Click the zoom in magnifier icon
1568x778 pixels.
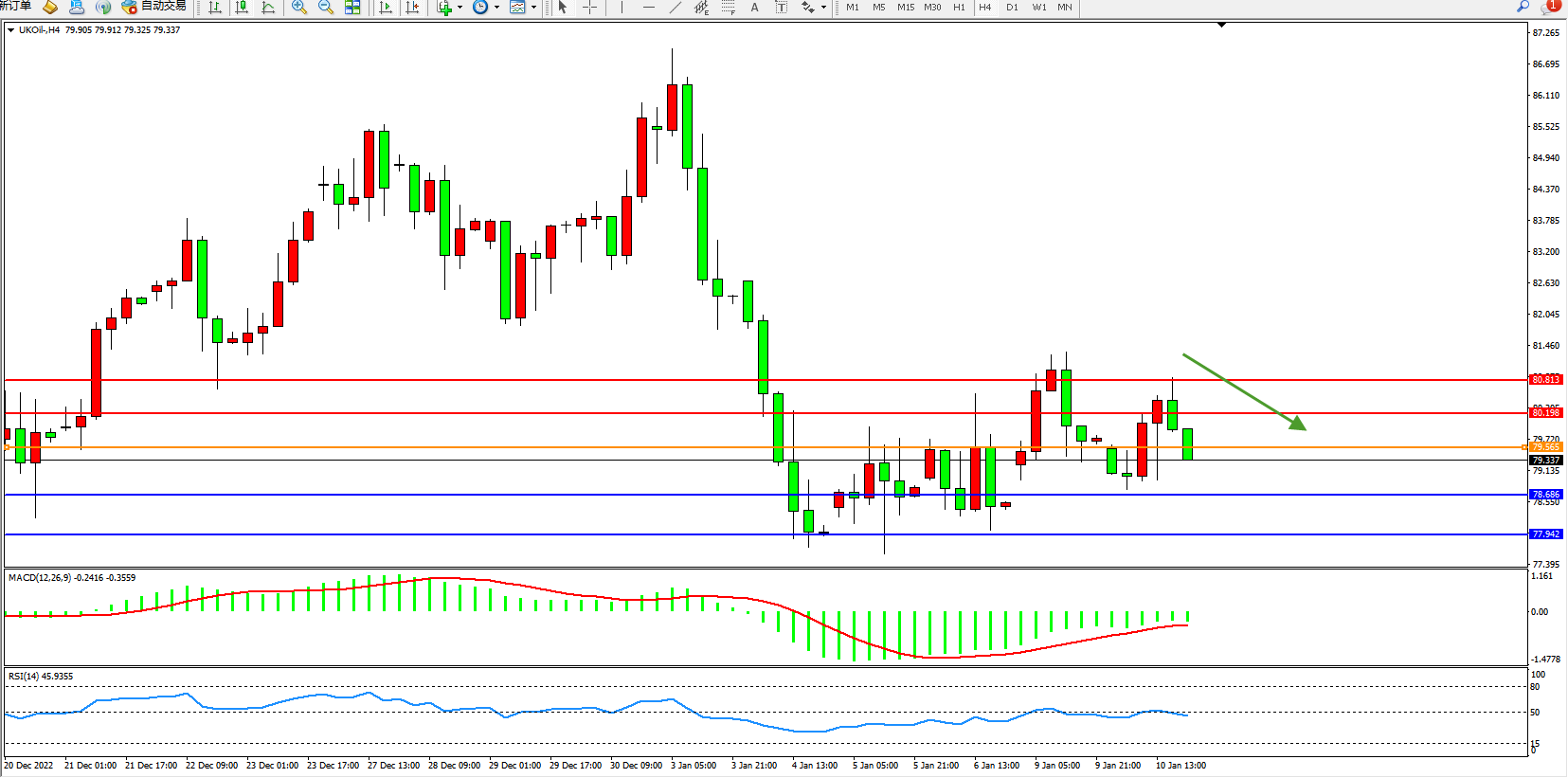(299, 8)
